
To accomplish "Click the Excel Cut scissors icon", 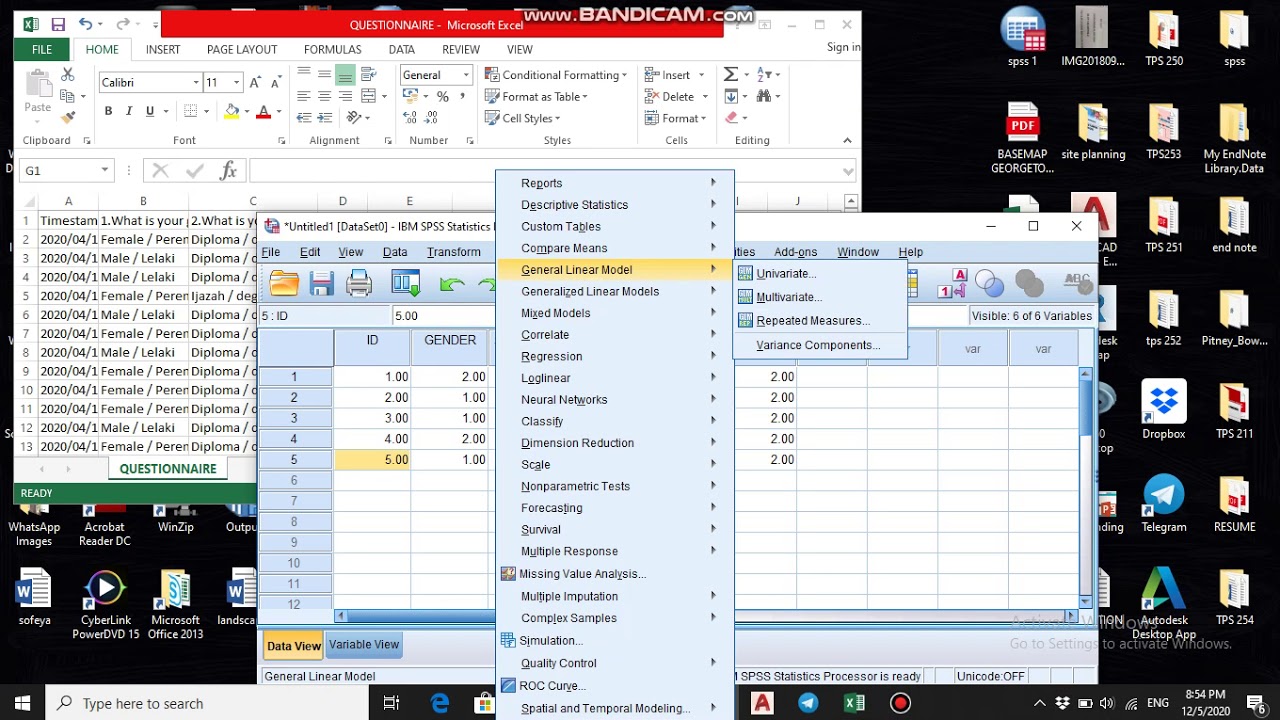I will pyautogui.click(x=68, y=75).
